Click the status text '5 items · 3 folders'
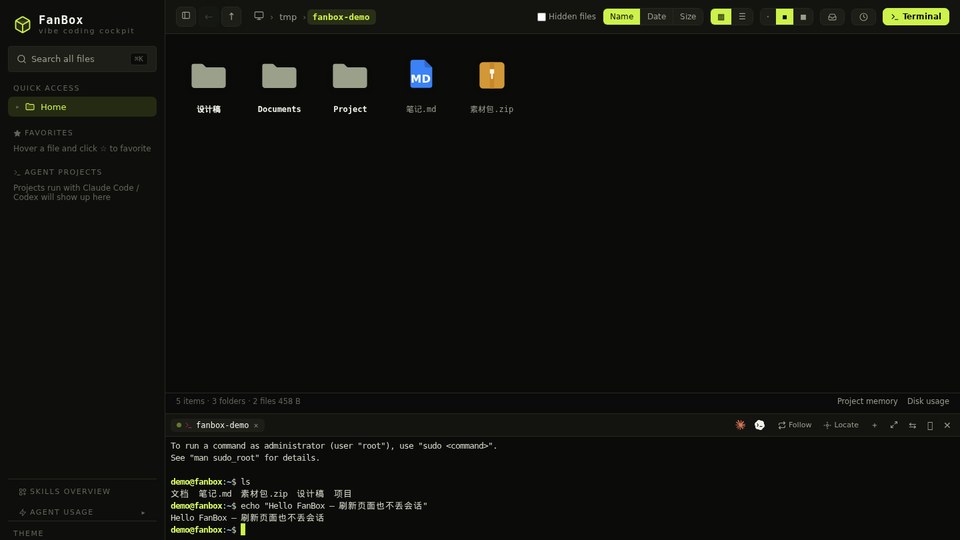 point(211,401)
